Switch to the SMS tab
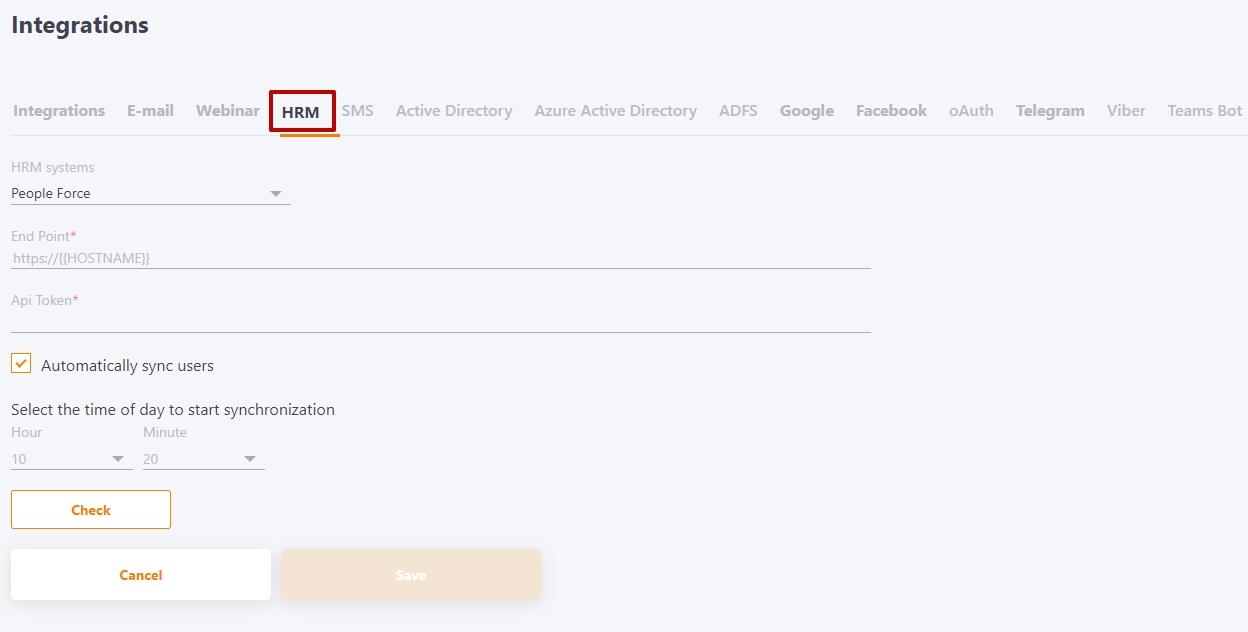This screenshot has height=632, width=1248. (357, 111)
